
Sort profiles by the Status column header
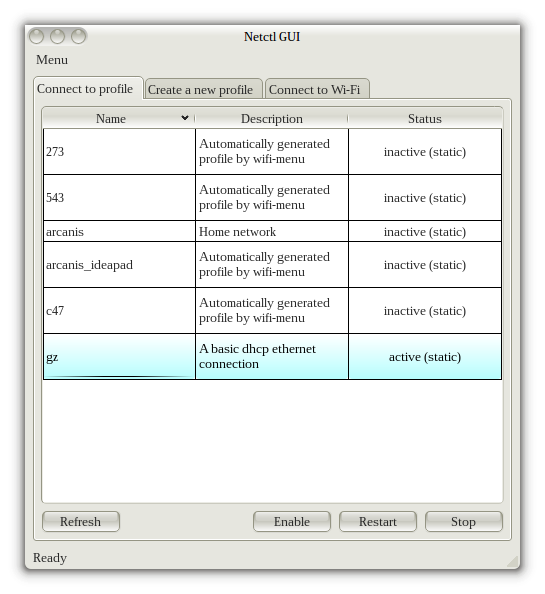pos(425,119)
